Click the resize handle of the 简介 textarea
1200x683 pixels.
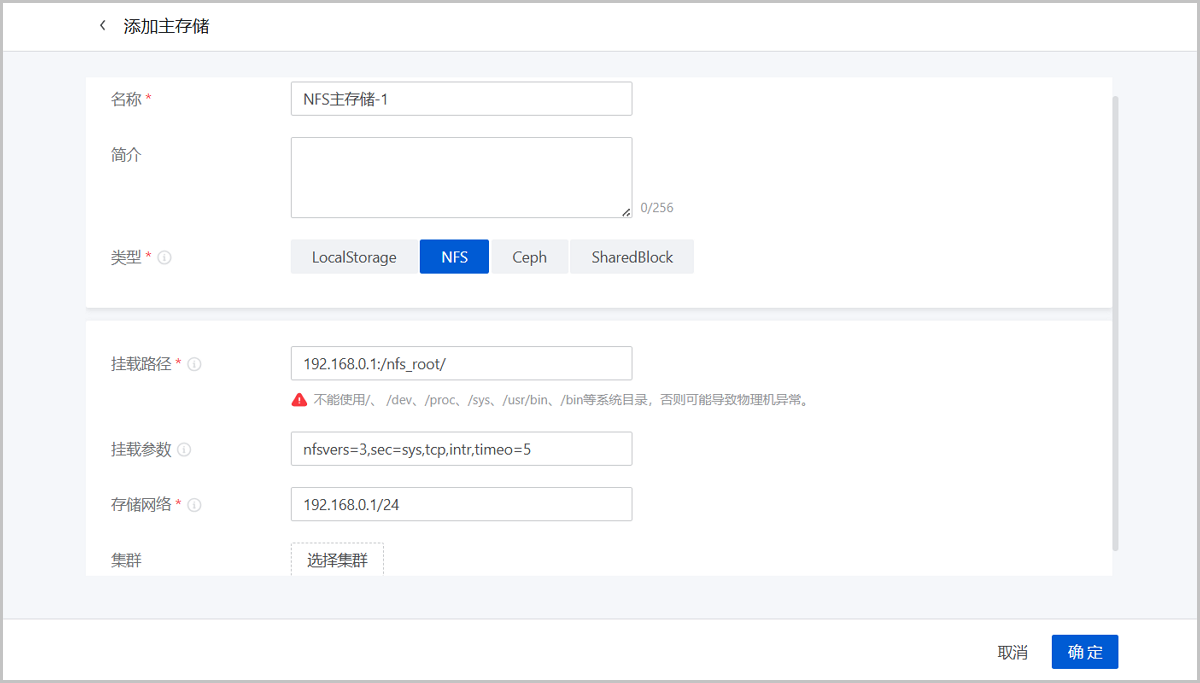pyautogui.click(x=625, y=211)
